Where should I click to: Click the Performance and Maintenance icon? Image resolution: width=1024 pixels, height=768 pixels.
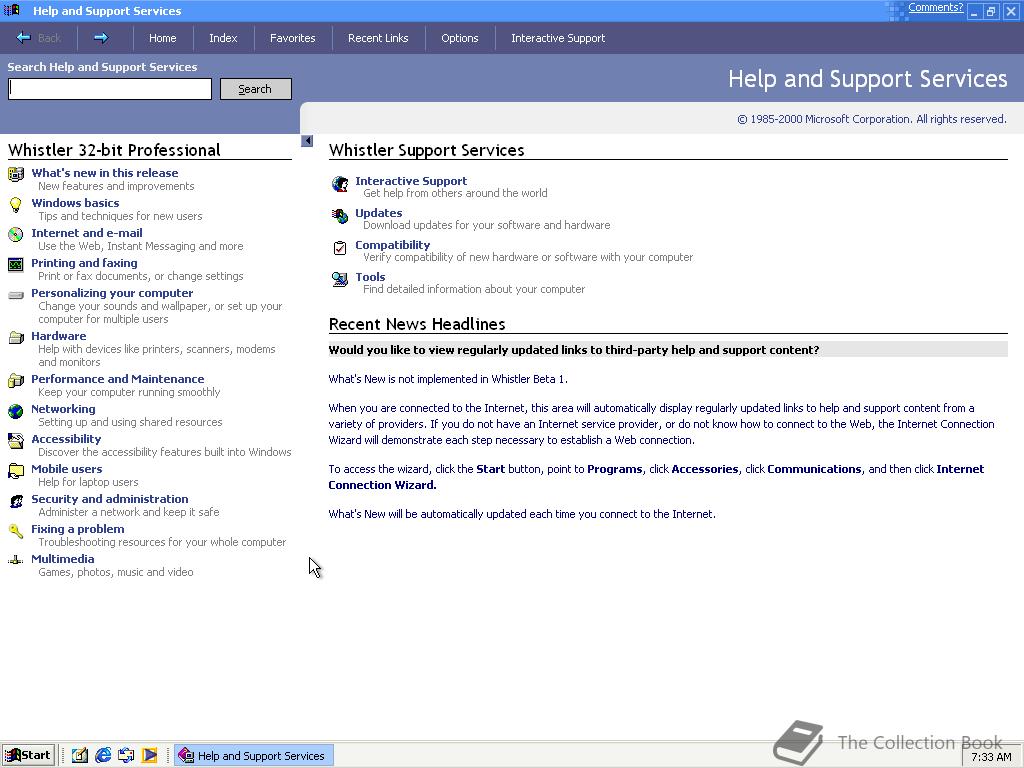tap(16, 380)
